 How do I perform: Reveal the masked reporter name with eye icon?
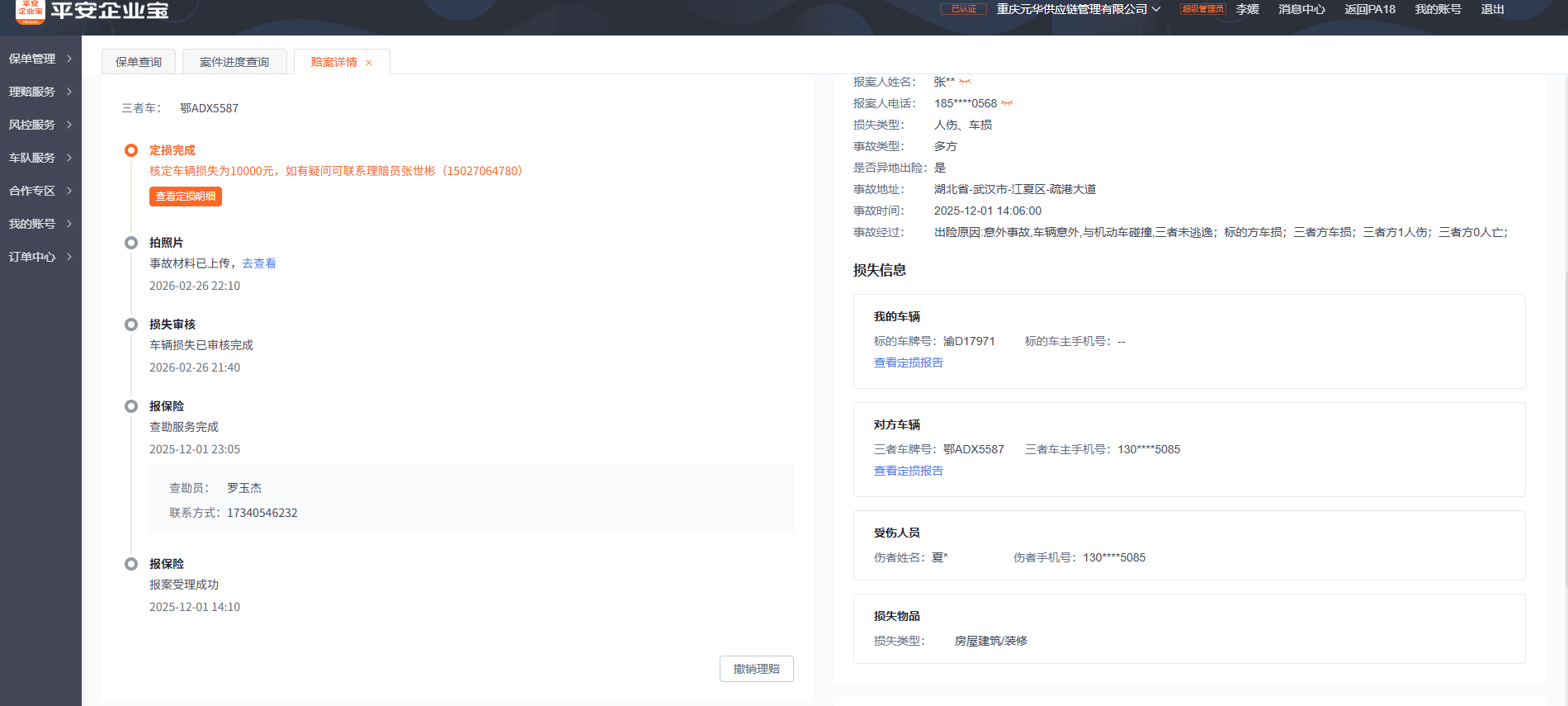[965, 82]
